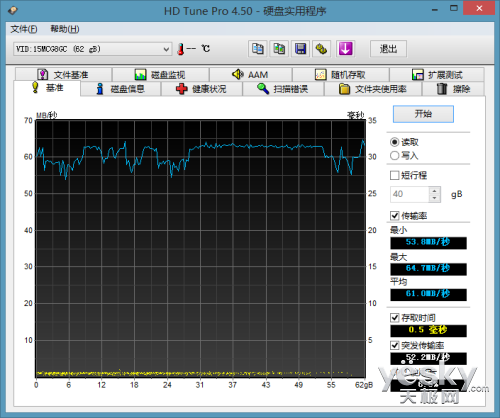Click the 开始 start button
The width and height of the screenshot is (500, 418).
(x=423, y=114)
